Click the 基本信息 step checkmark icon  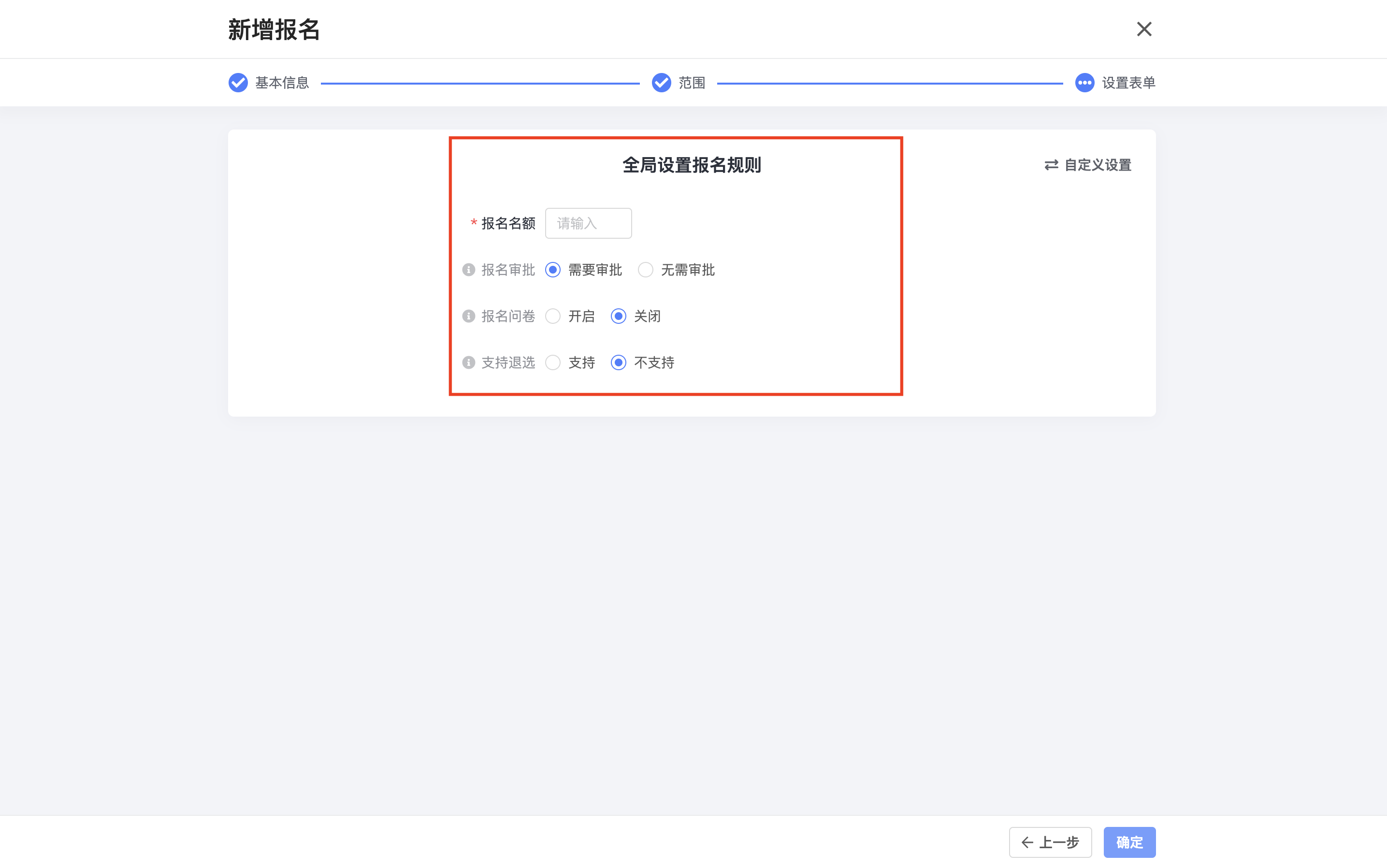[238, 83]
